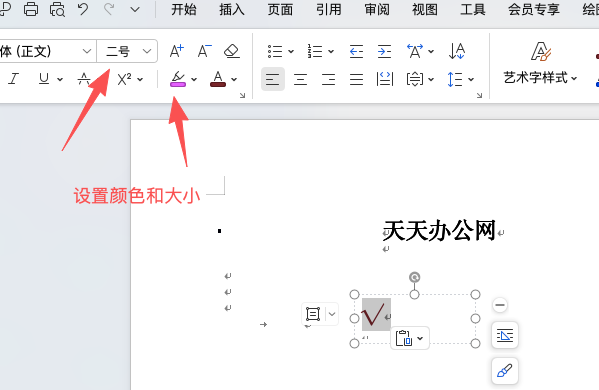Expand underline style dropdown arrow
Viewport: 599px width, 390px height.
click(x=60, y=79)
